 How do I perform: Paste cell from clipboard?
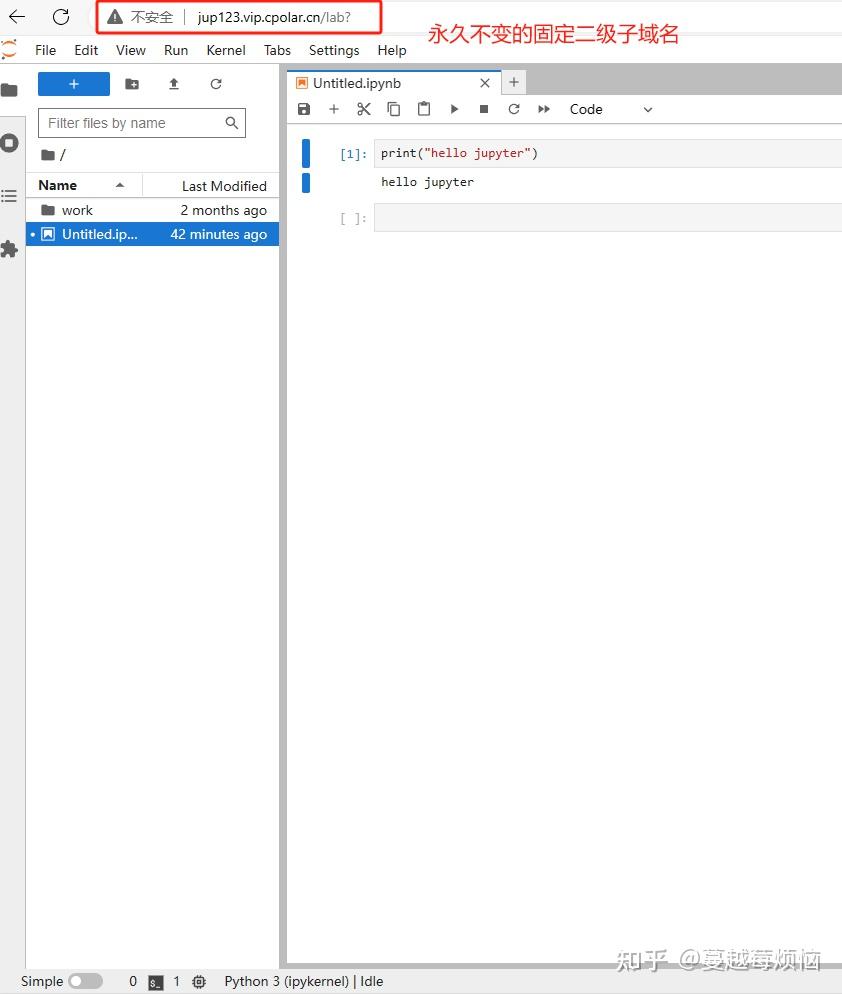[424, 109]
